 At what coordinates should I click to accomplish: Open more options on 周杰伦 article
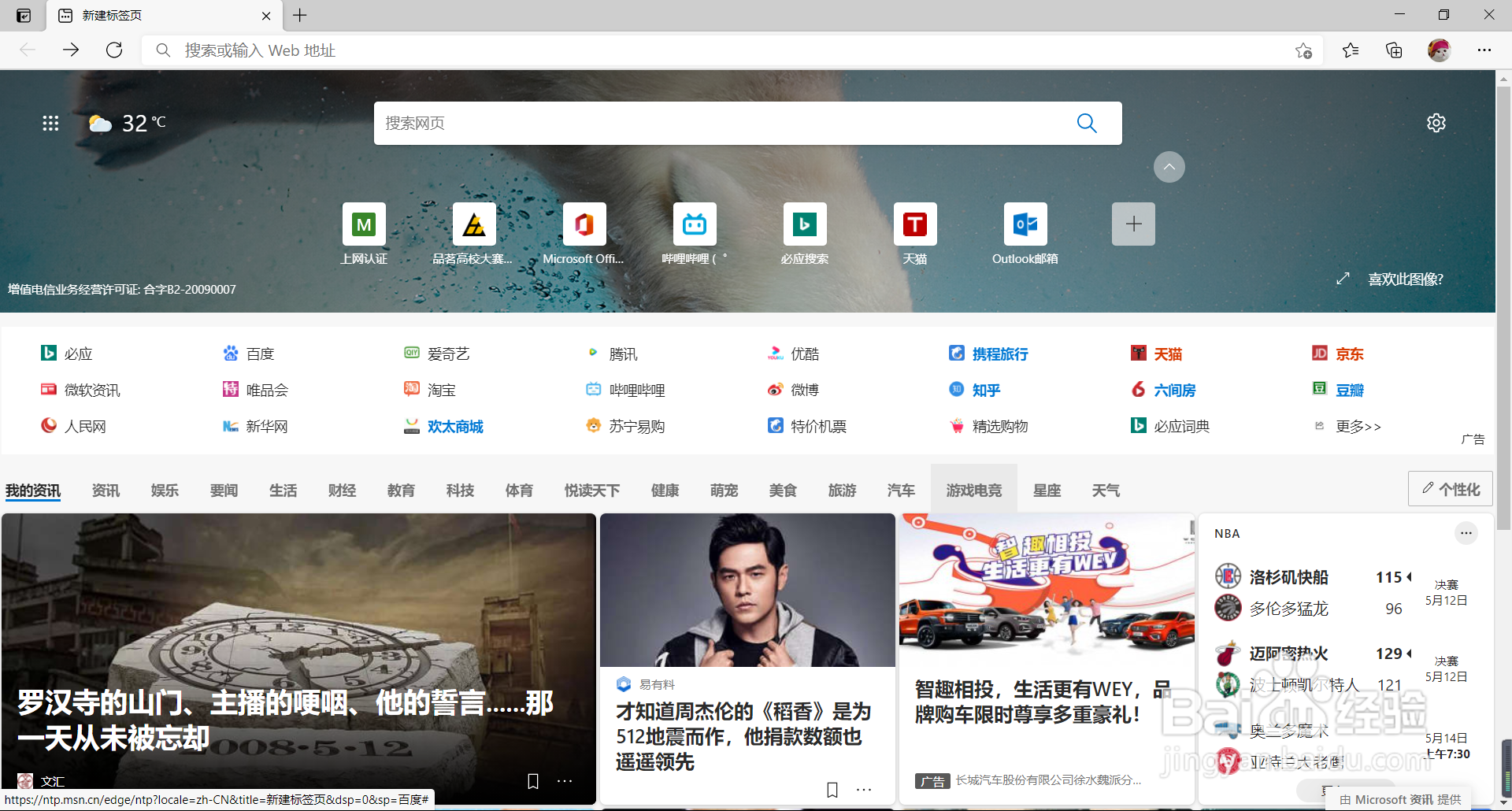pos(864,790)
